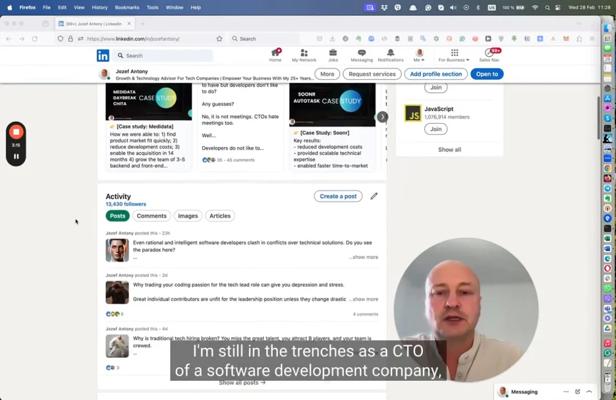
Task: Open the Bookmarks menu in Firefox
Action: [127, 7]
